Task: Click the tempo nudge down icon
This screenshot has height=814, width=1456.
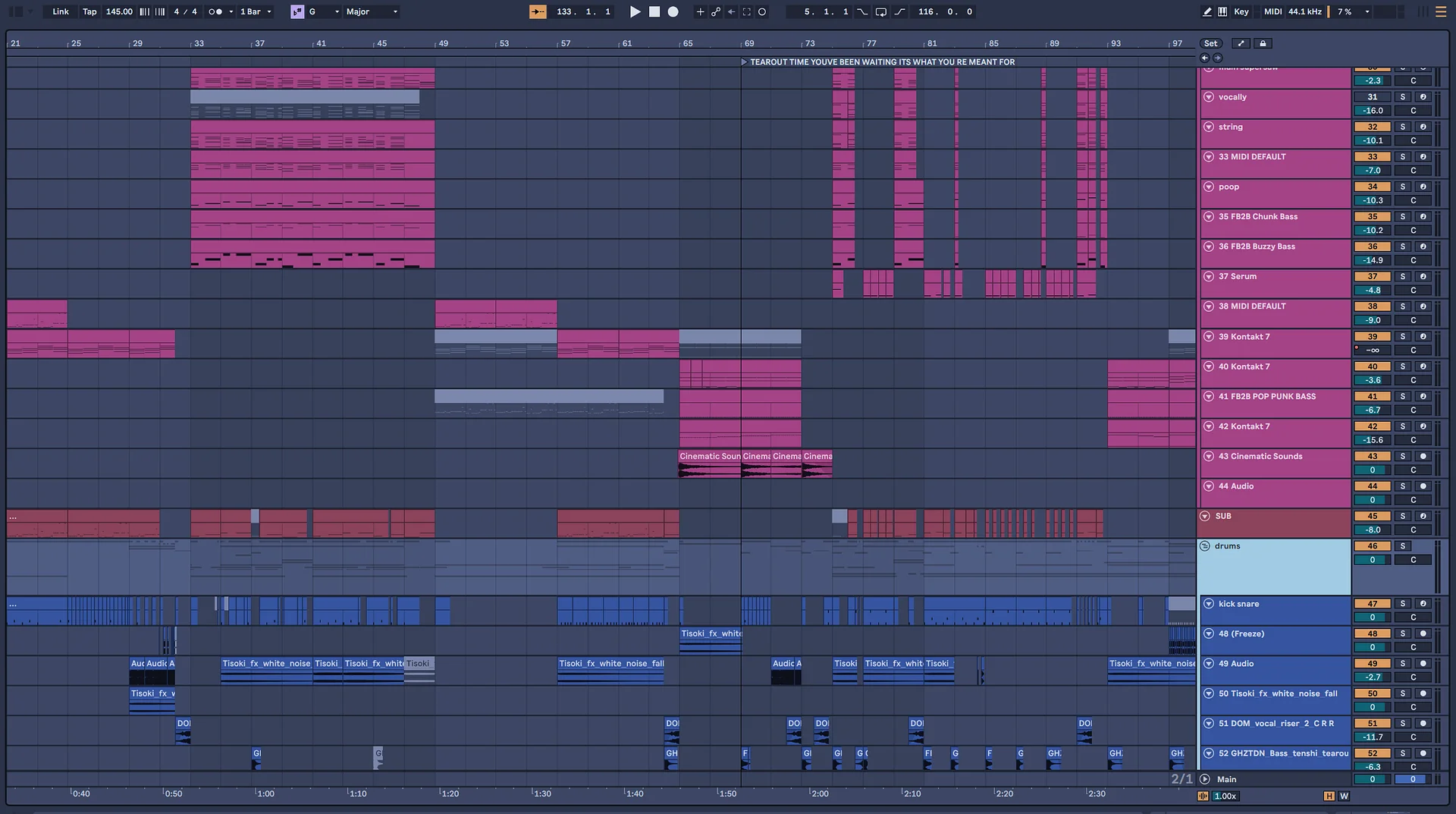Action: [x=145, y=11]
